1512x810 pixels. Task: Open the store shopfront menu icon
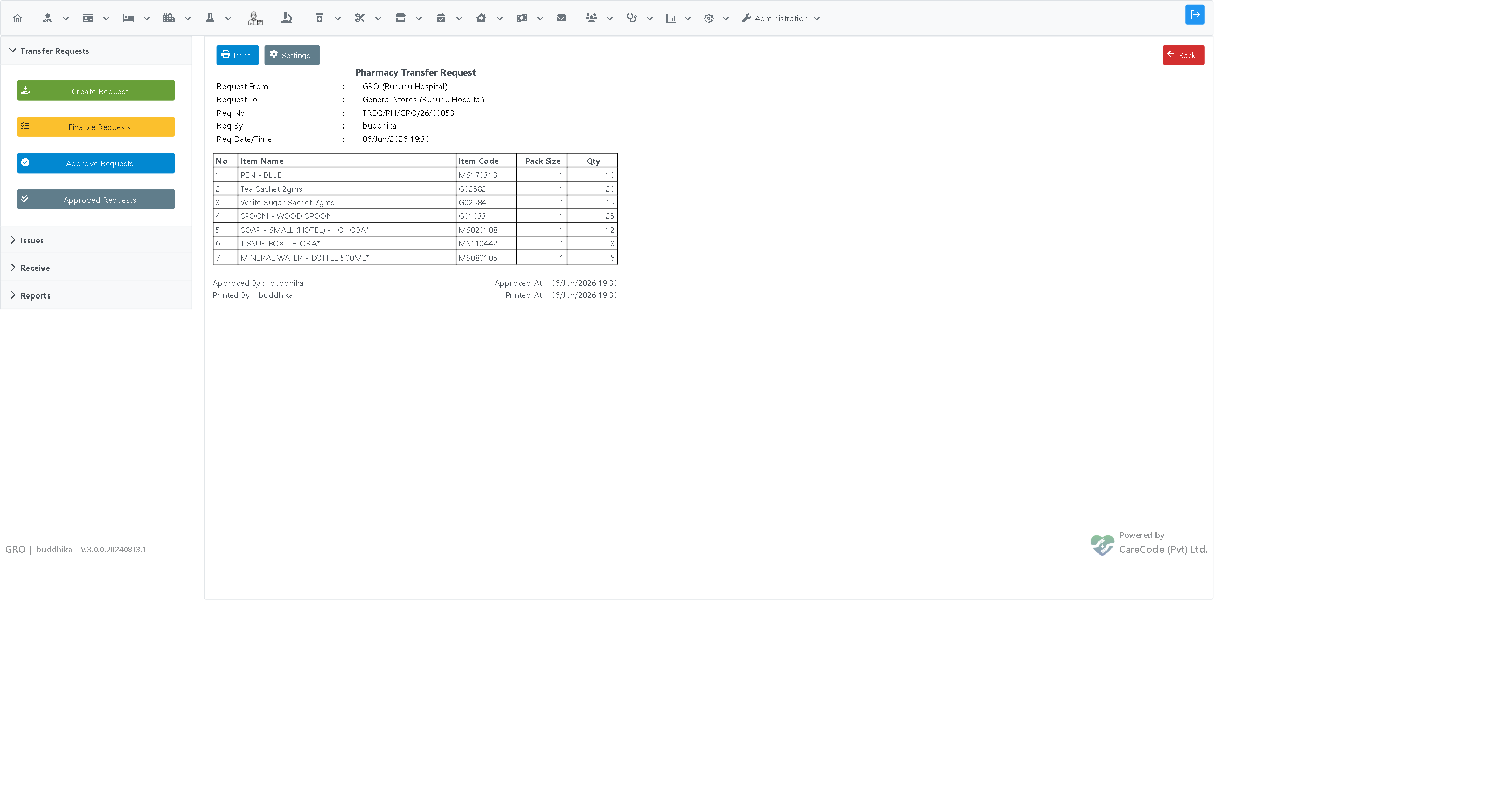(401, 18)
